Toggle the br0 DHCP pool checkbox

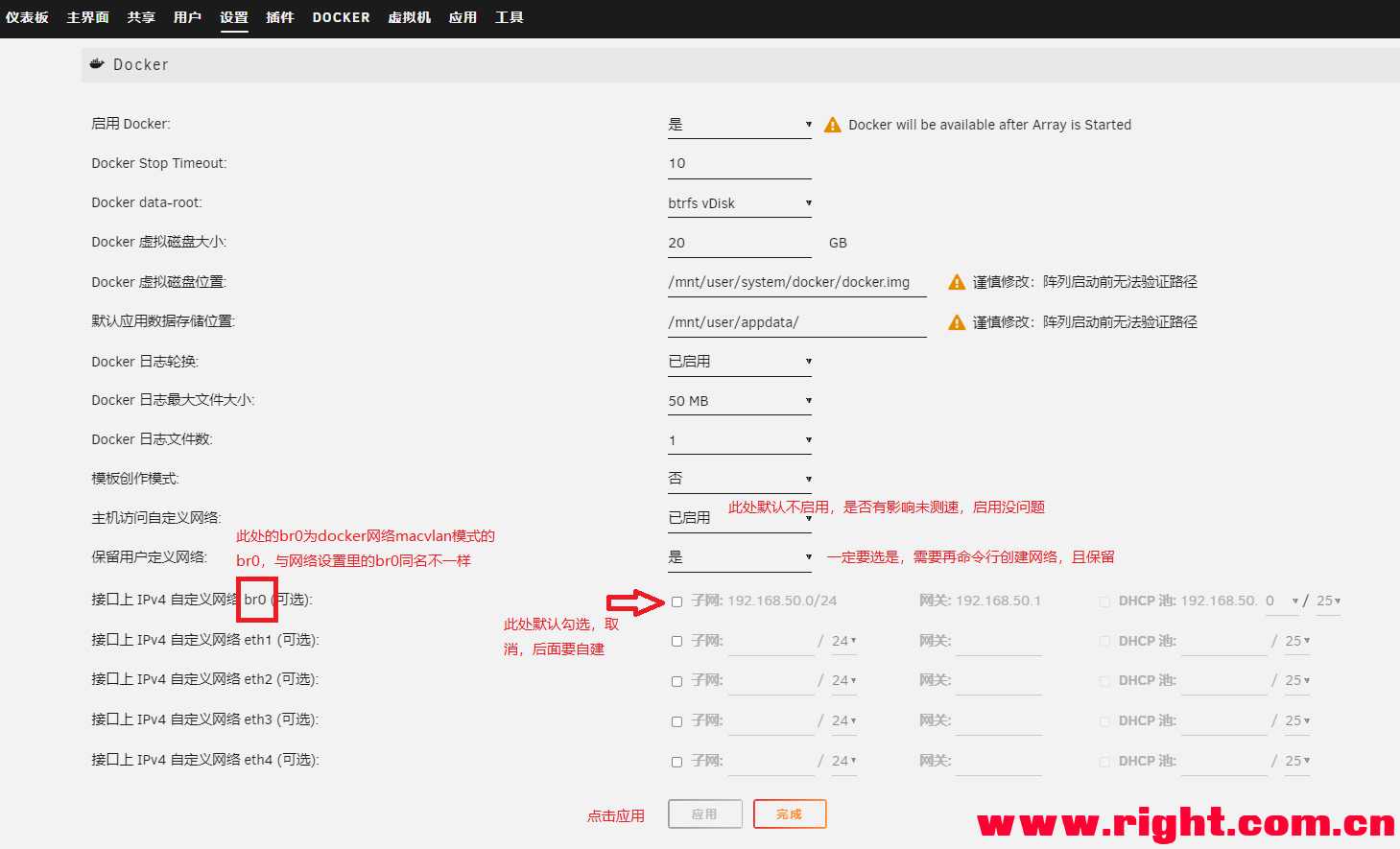[1104, 601]
